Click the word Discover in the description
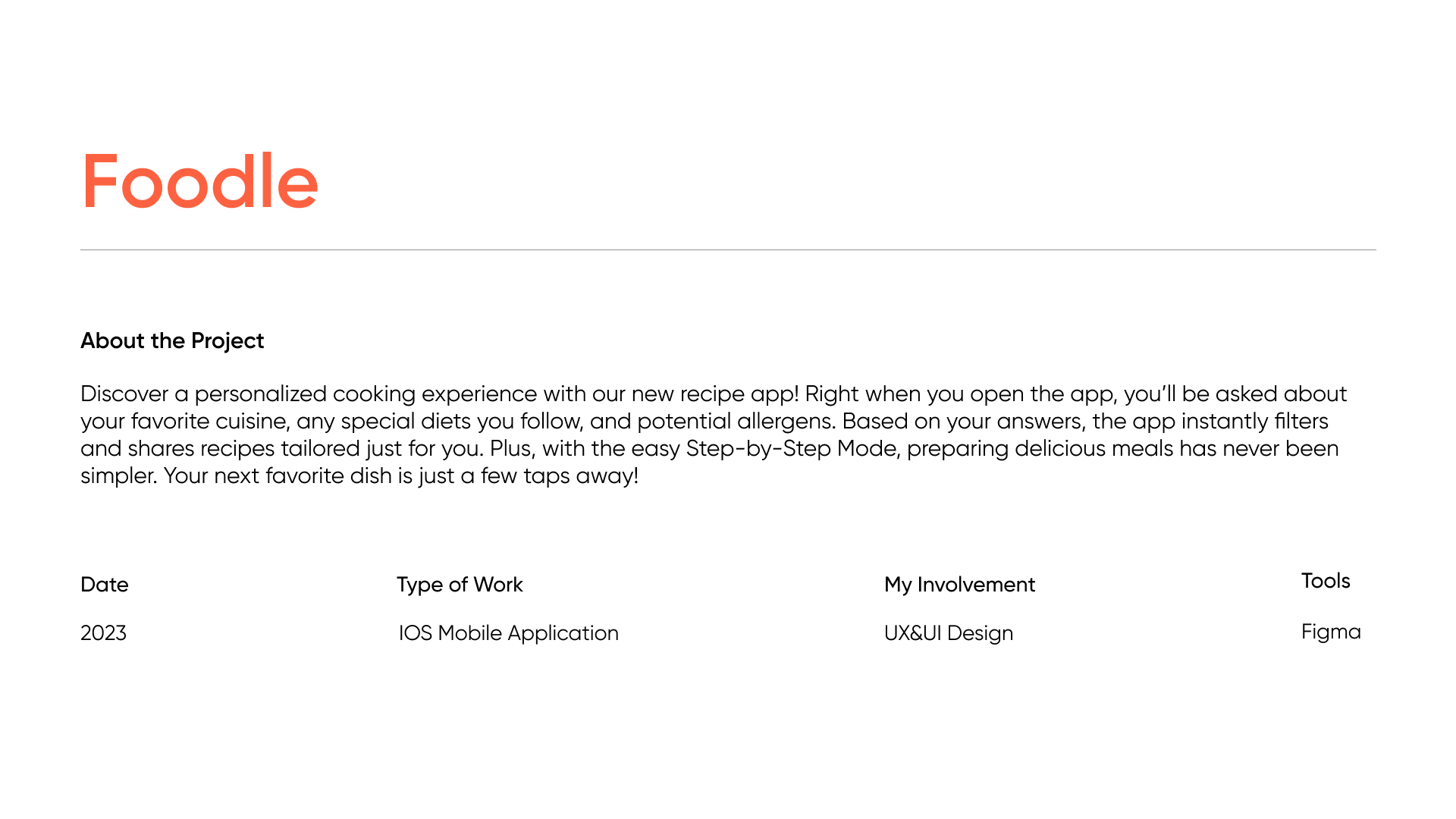Screen dimensions: 1456x819 [124, 394]
